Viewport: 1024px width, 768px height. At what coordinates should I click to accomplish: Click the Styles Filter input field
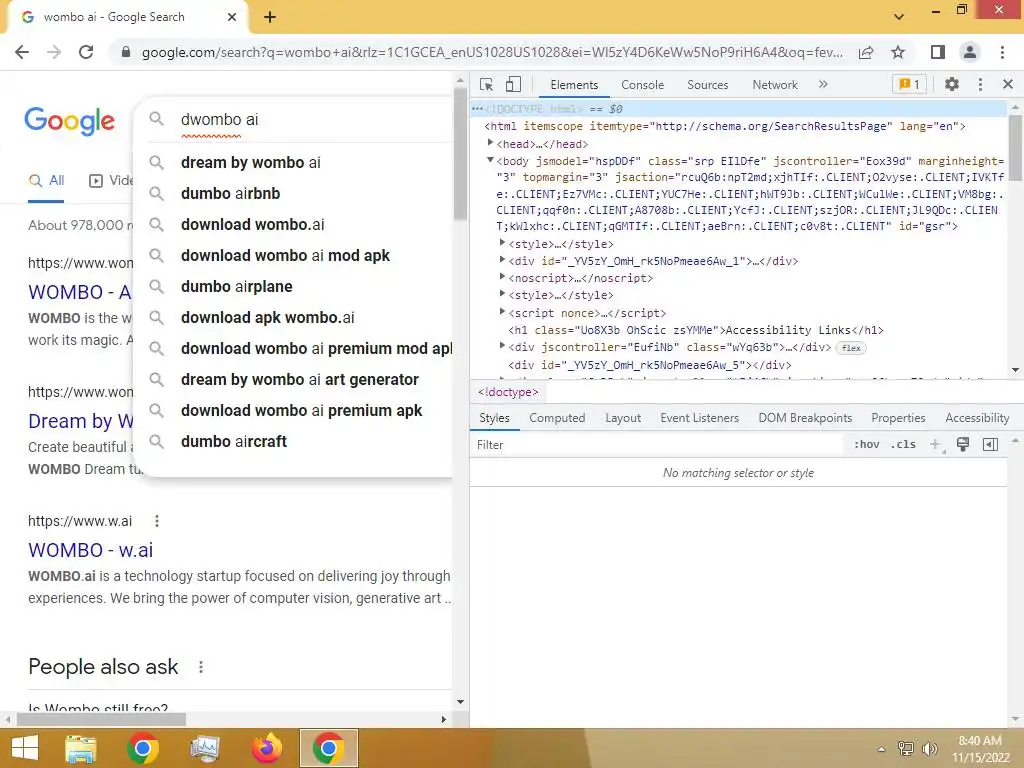(x=656, y=445)
